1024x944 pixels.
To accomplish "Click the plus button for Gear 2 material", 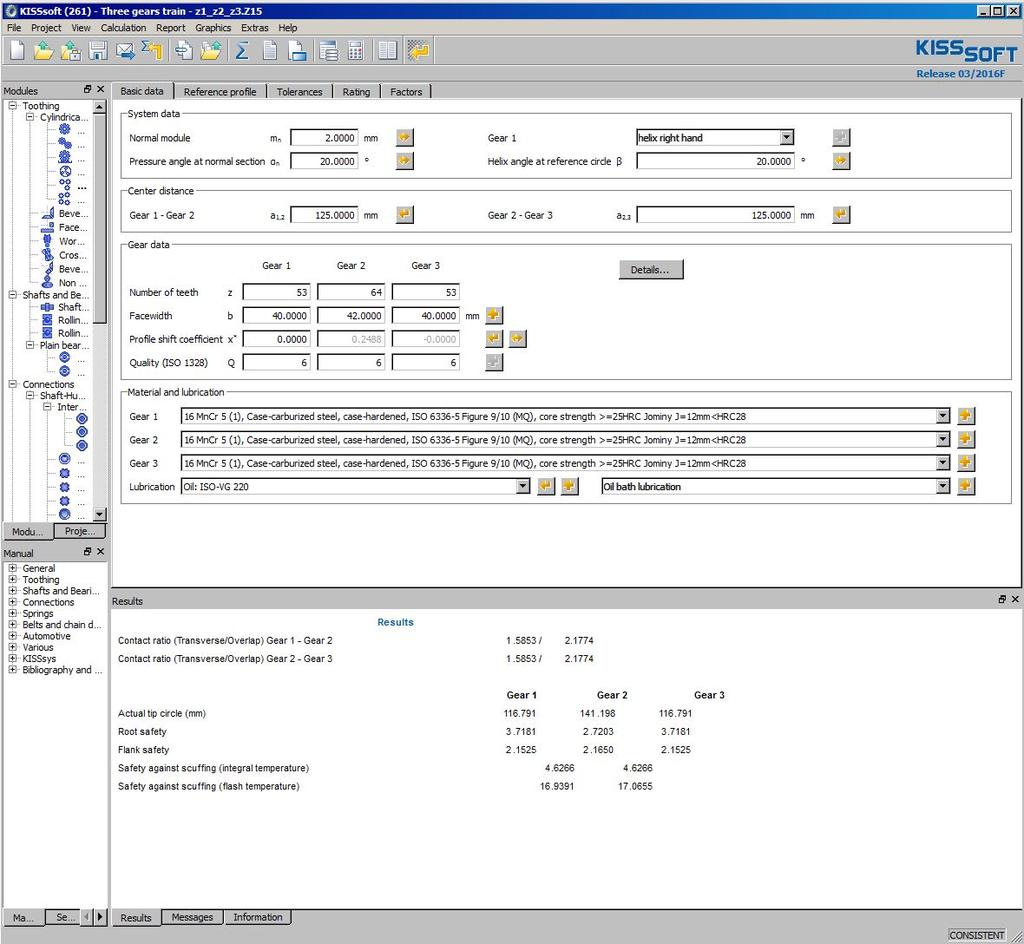I will [966, 439].
